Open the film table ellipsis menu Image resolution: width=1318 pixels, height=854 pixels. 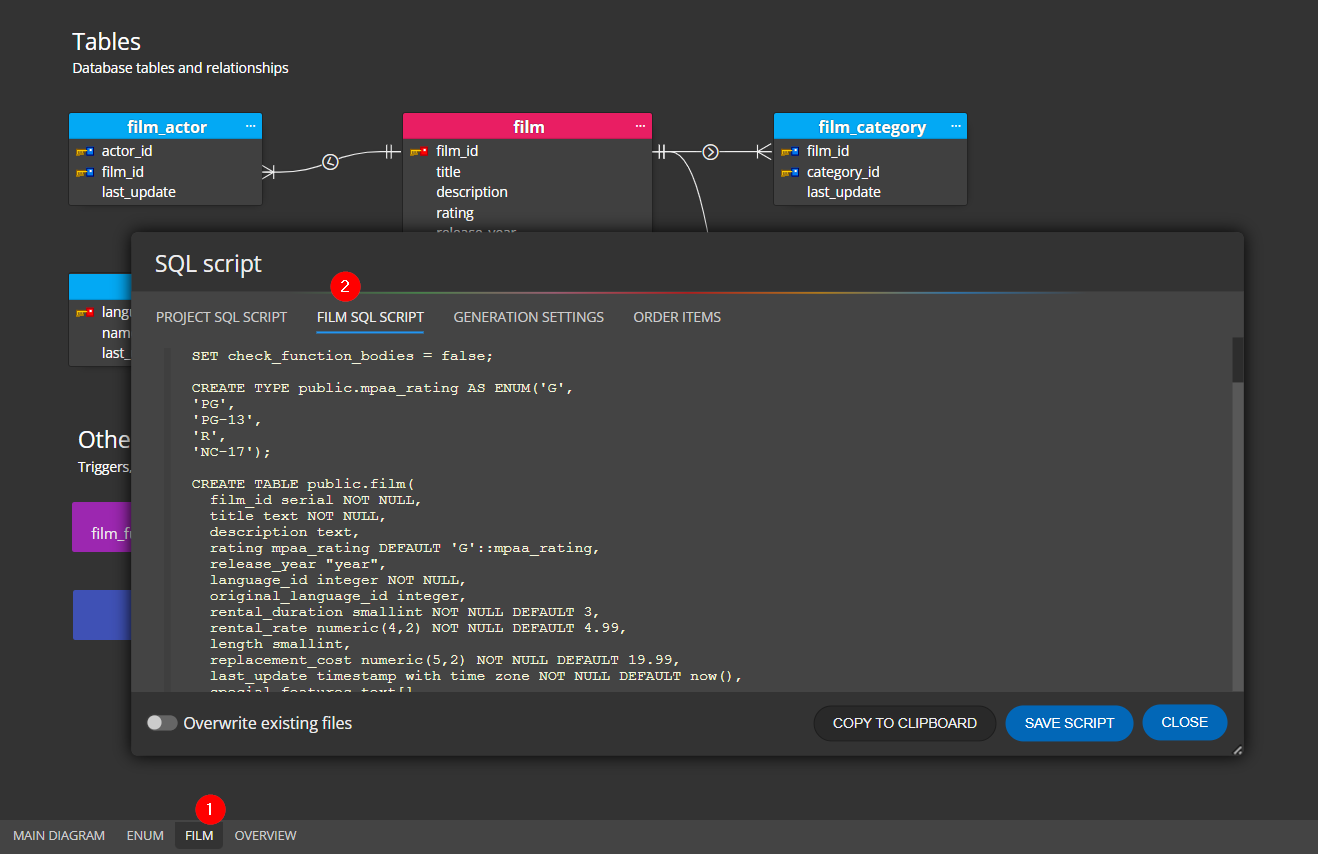pyautogui.click(x=640, y=126)
